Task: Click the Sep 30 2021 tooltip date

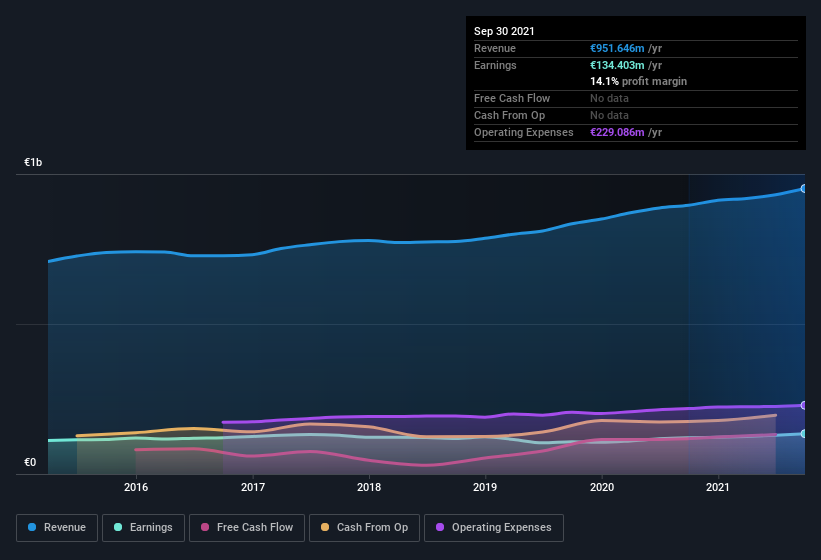Action: [504, 31]
